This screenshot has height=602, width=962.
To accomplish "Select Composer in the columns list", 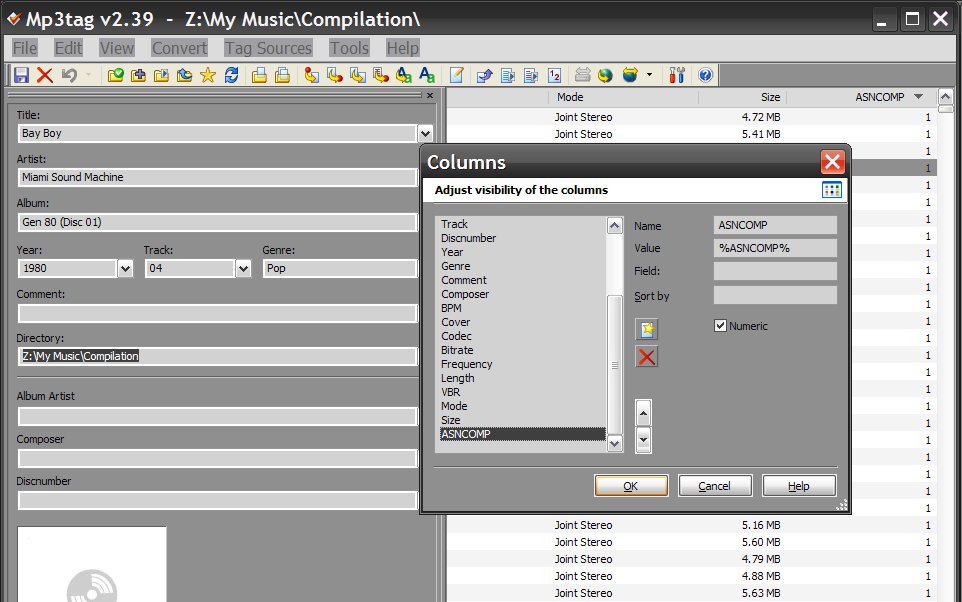I will click(x=465, y=294).
